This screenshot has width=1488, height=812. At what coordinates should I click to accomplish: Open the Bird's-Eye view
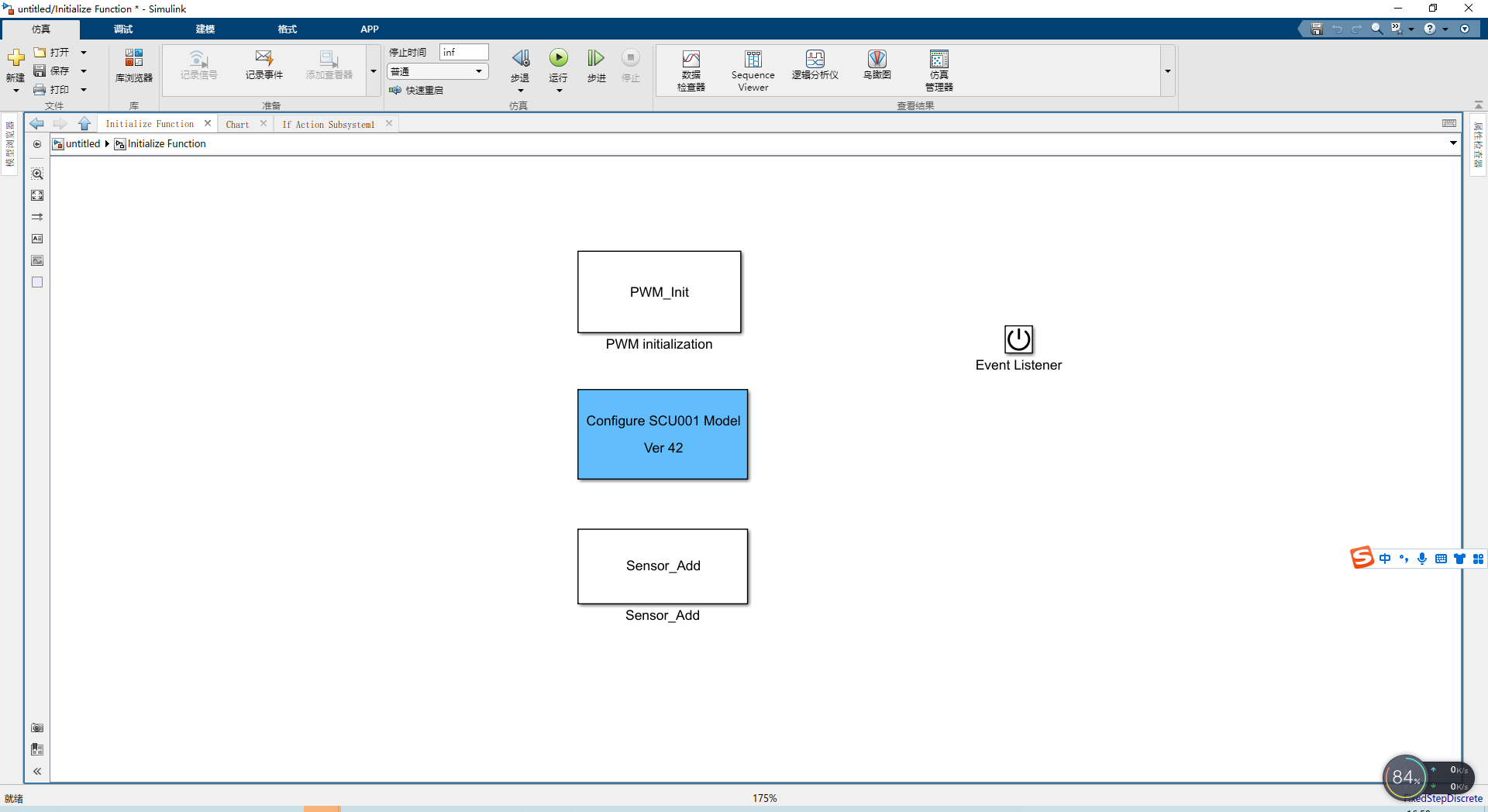click(x=877, y=65)
